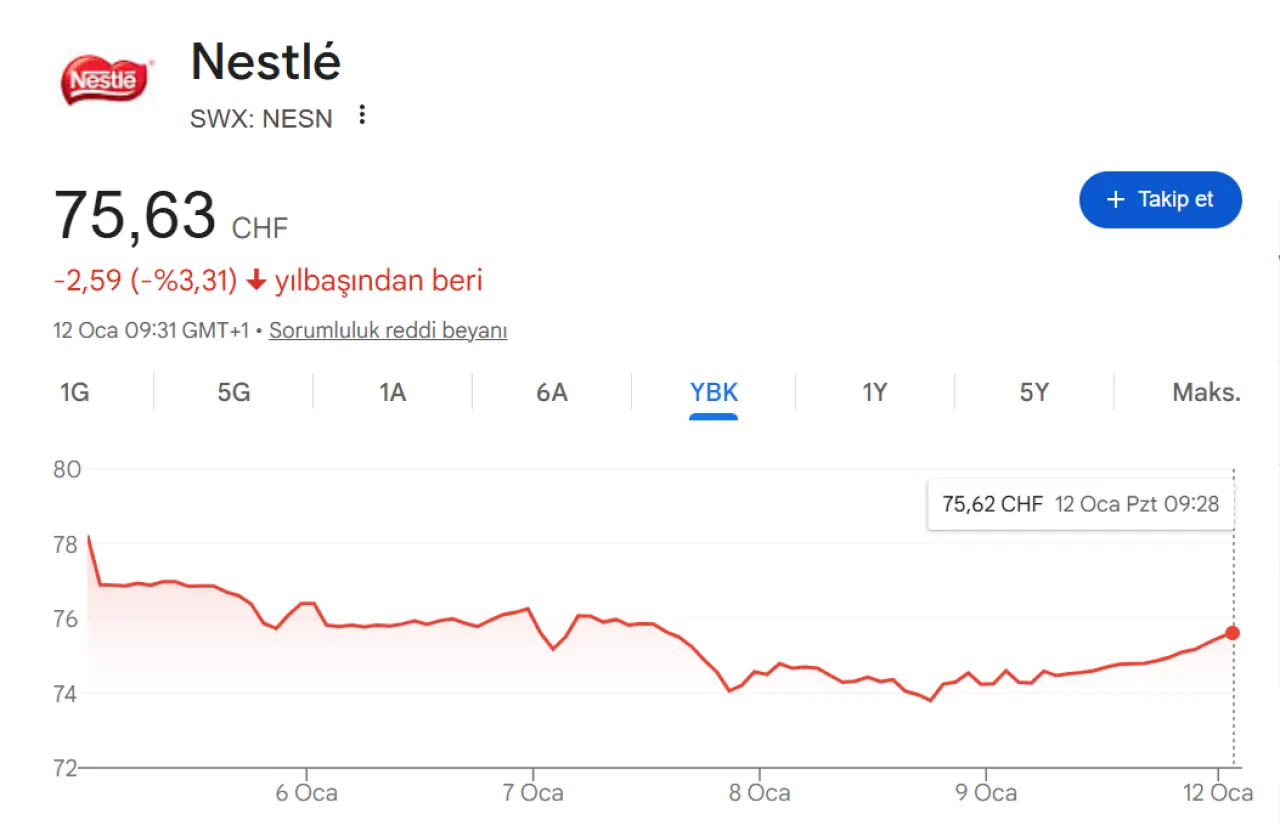Screen dimensions: 1280x825
Task: Click the Nestlé logo image
Action: click(106, 80)
